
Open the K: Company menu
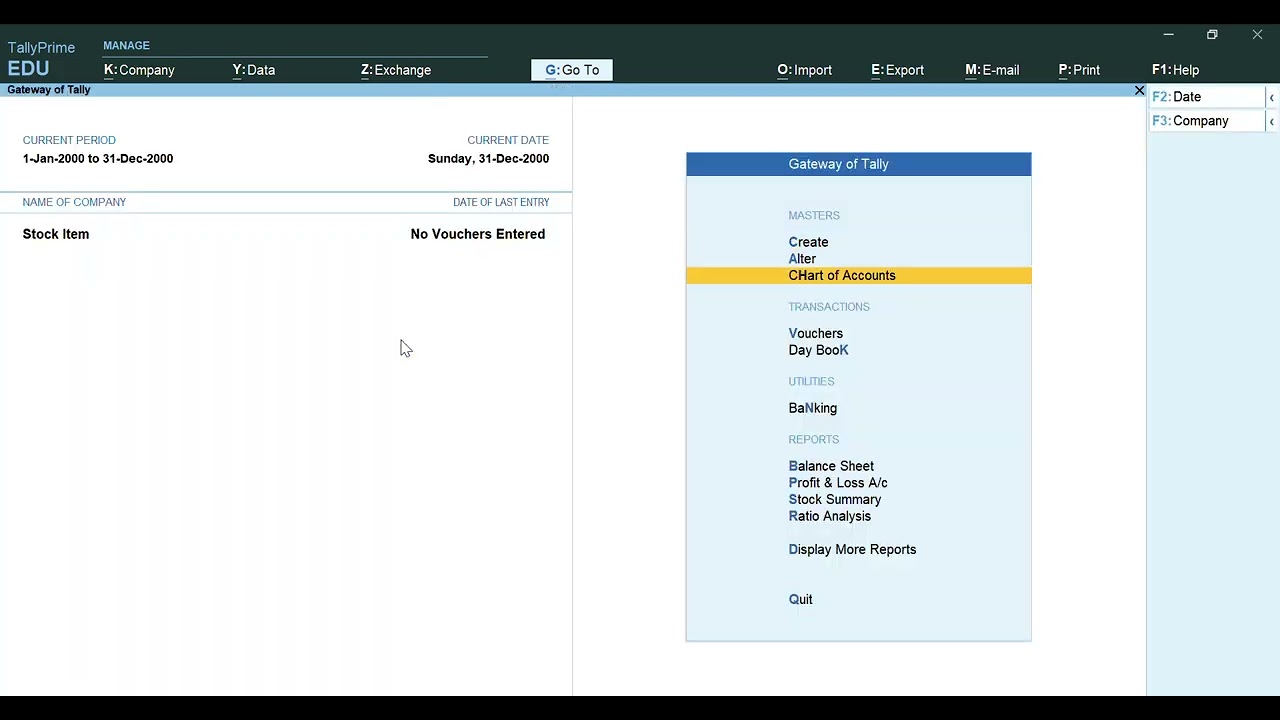pos(139,70)
